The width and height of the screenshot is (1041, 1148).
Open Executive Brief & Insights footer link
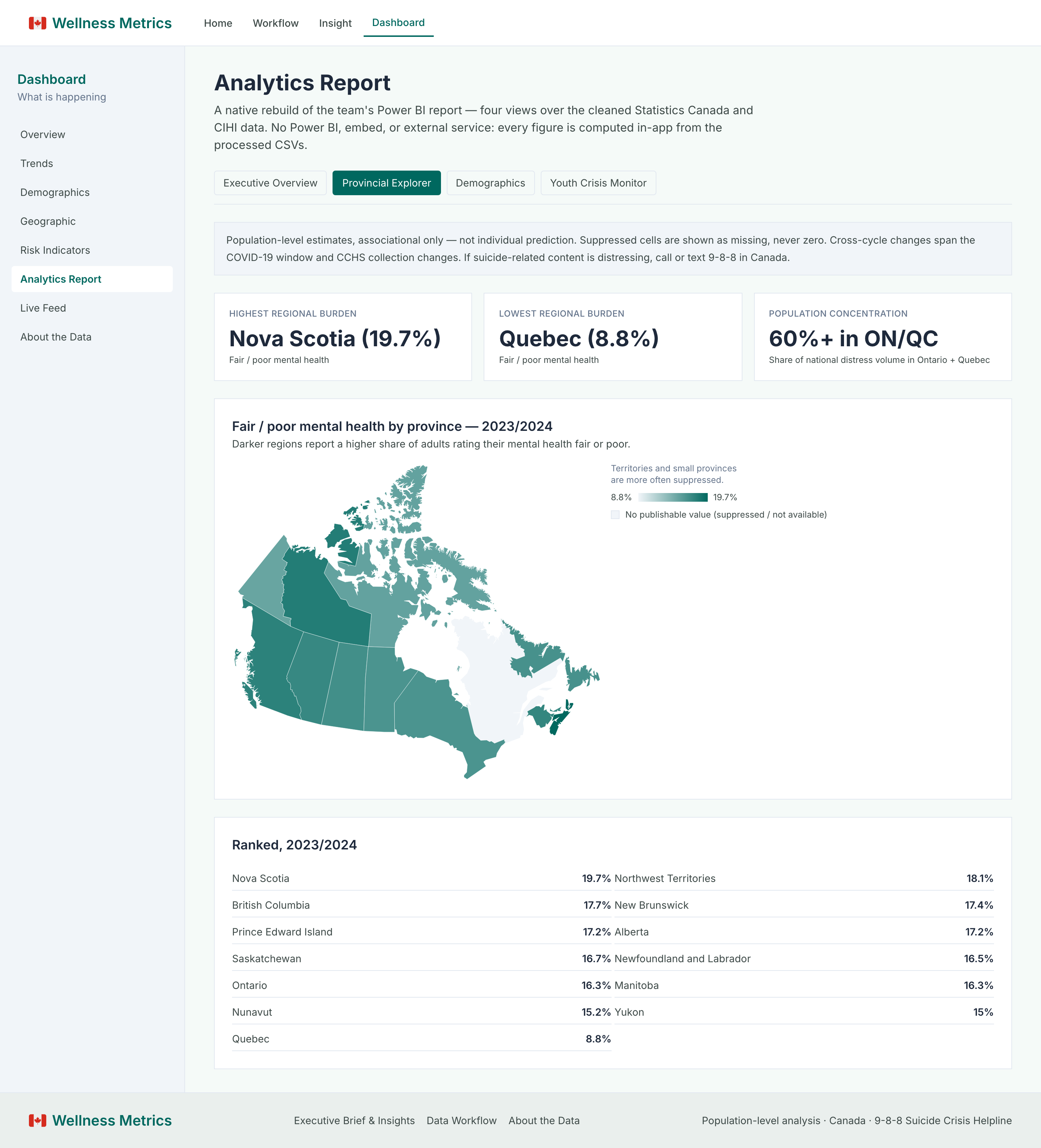(x=354, y=1121)
